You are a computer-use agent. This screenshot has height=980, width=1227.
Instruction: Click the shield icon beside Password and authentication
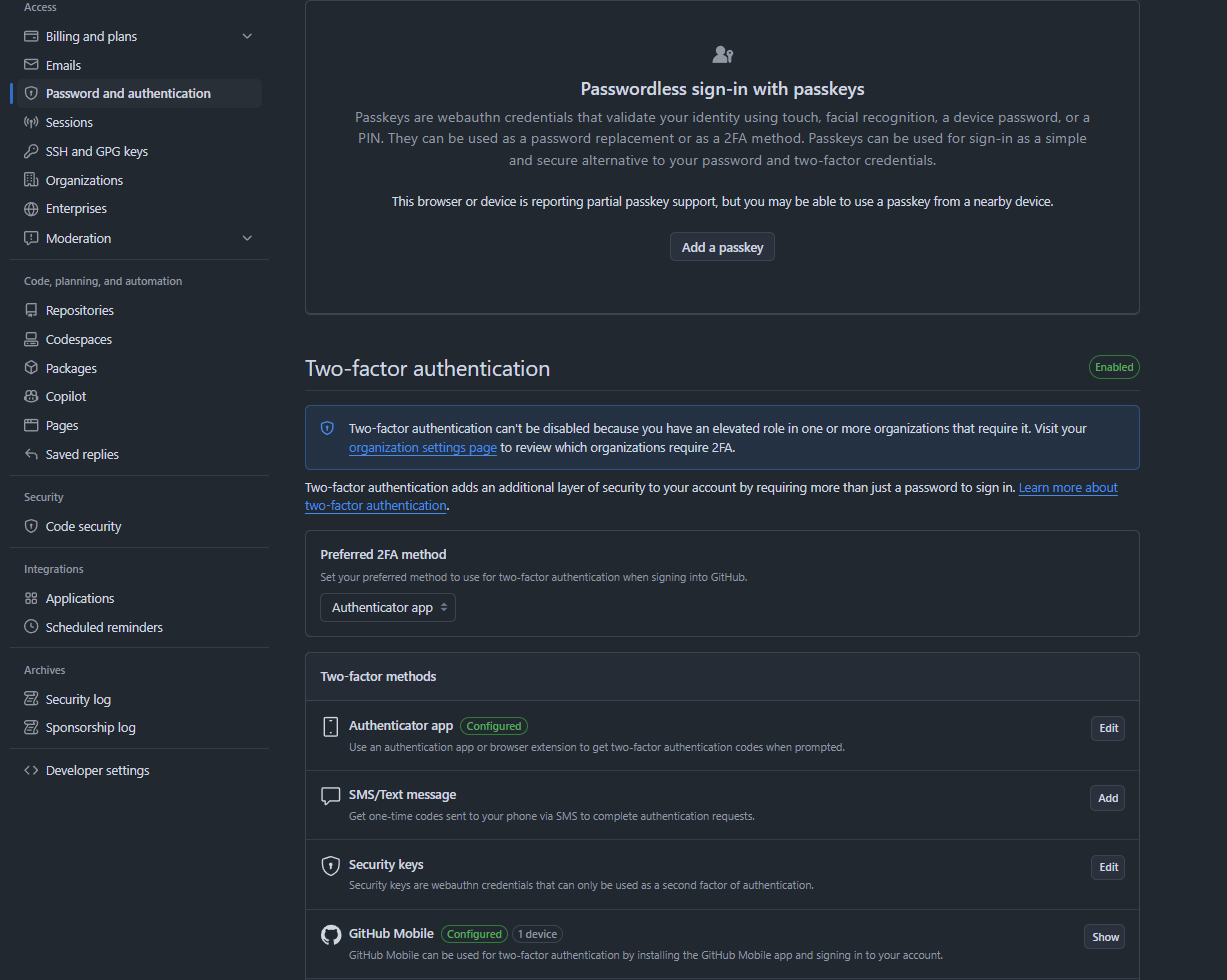31,94
